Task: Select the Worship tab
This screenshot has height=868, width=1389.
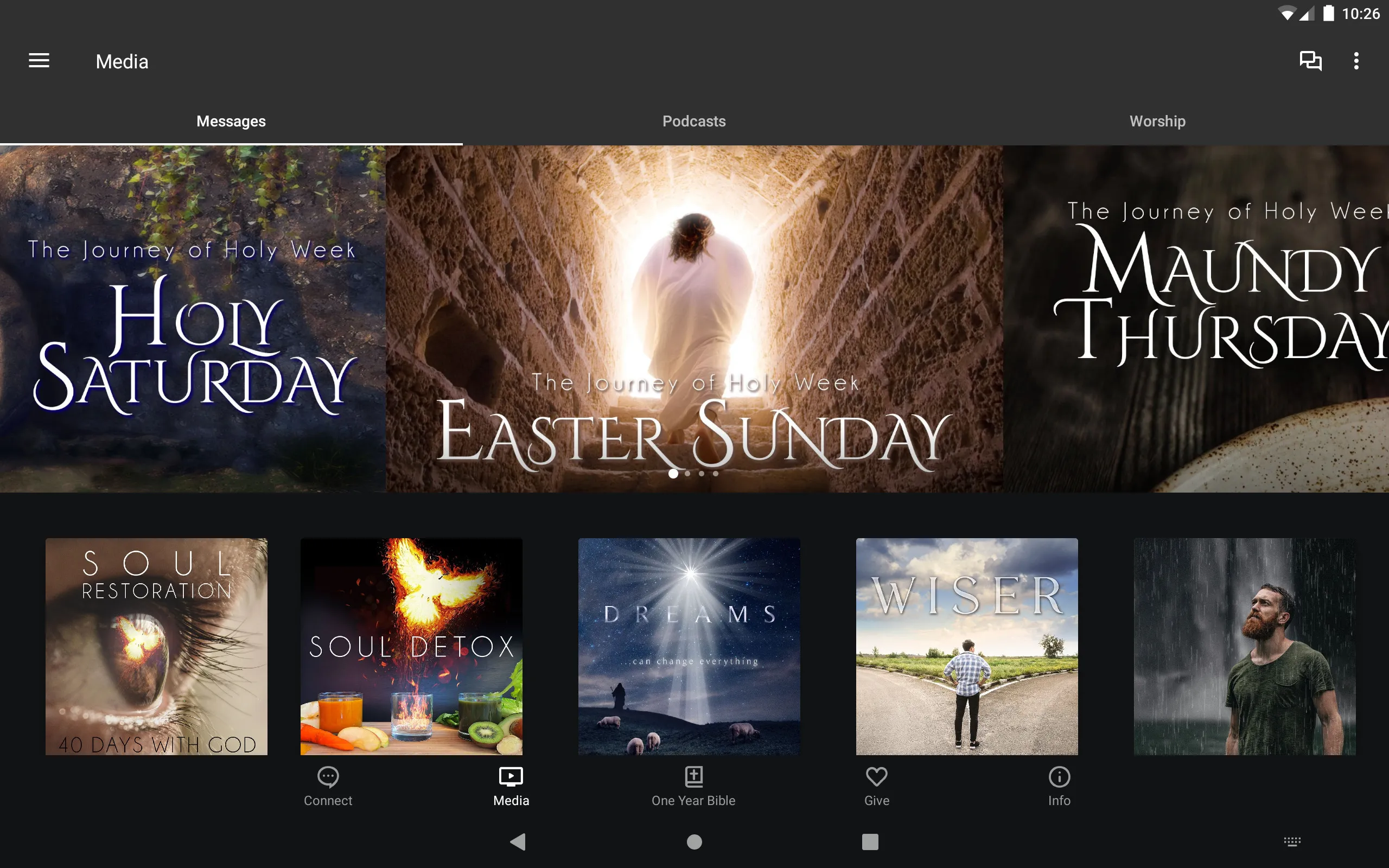Action: pyautogui.click(x=1158, y=121)
